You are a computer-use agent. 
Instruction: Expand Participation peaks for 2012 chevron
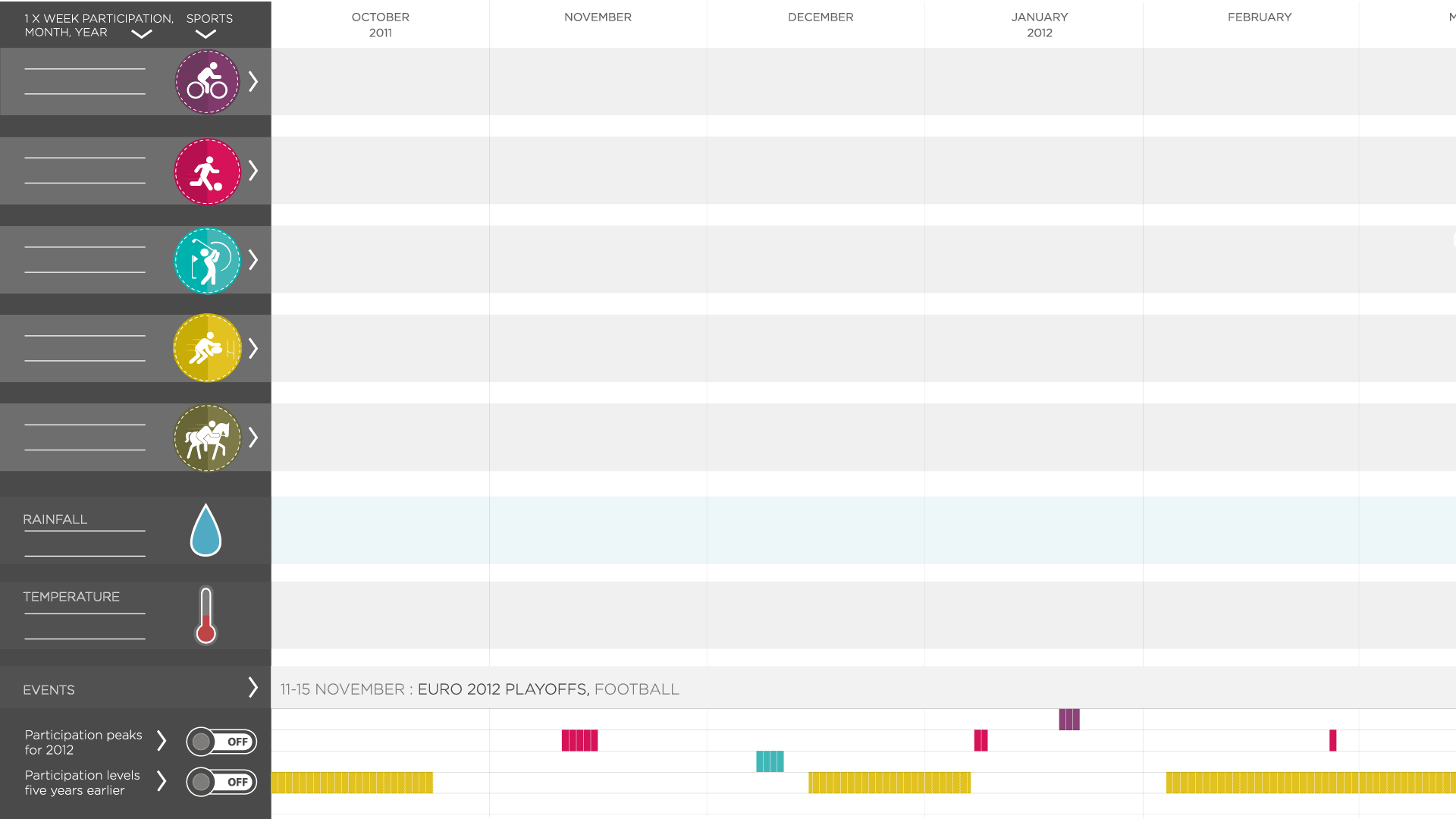162,741
